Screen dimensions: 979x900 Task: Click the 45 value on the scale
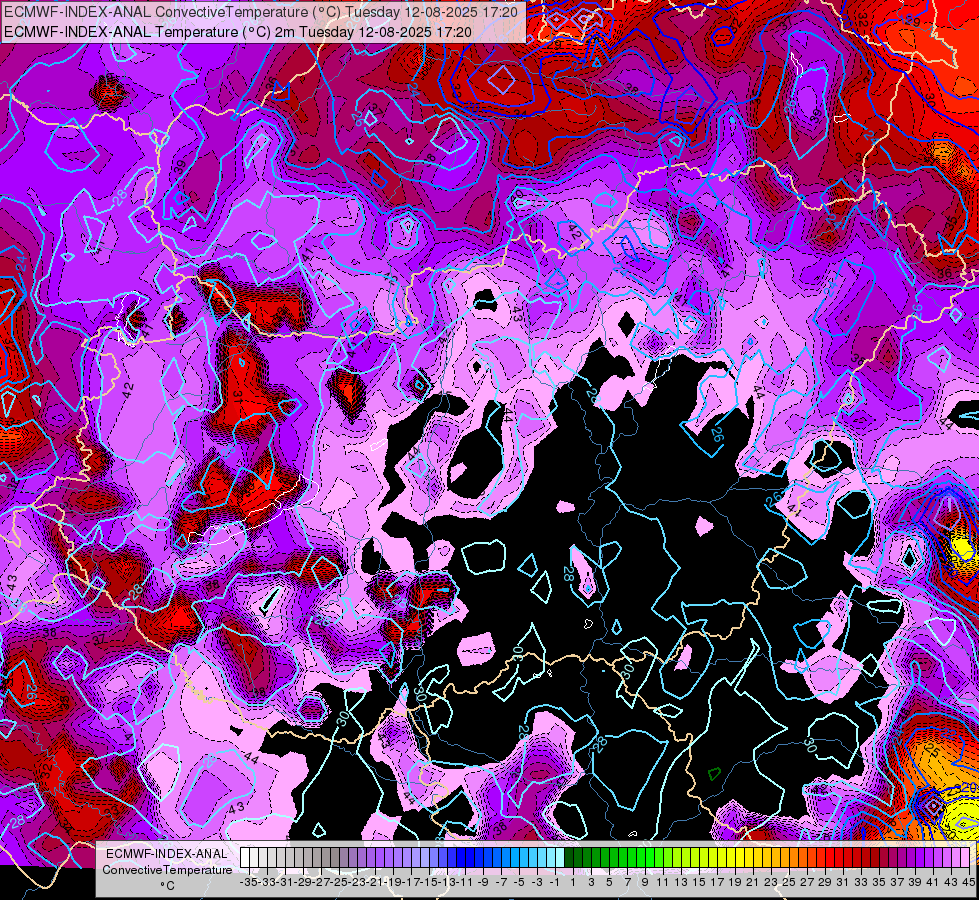[x=968, y=883]
